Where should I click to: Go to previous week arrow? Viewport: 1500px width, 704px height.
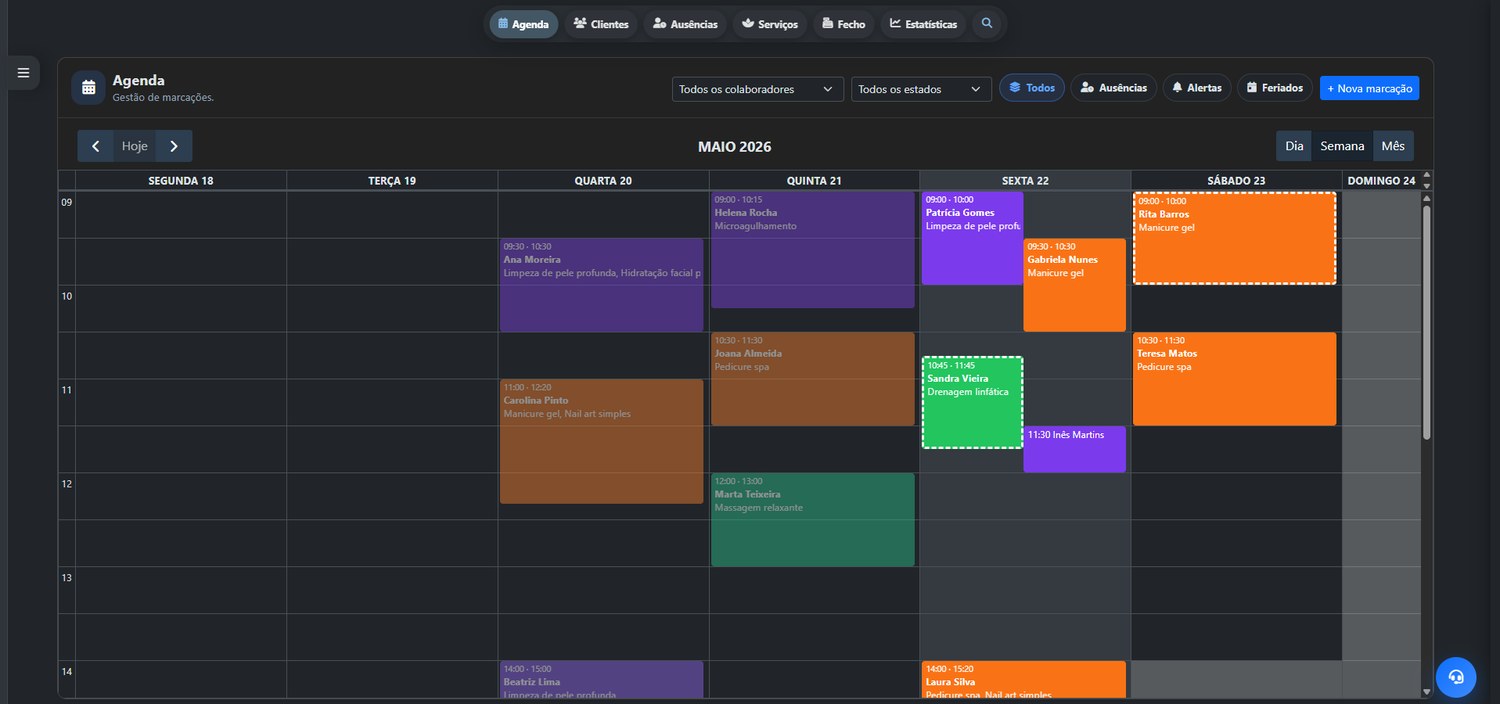click(95, 146)
